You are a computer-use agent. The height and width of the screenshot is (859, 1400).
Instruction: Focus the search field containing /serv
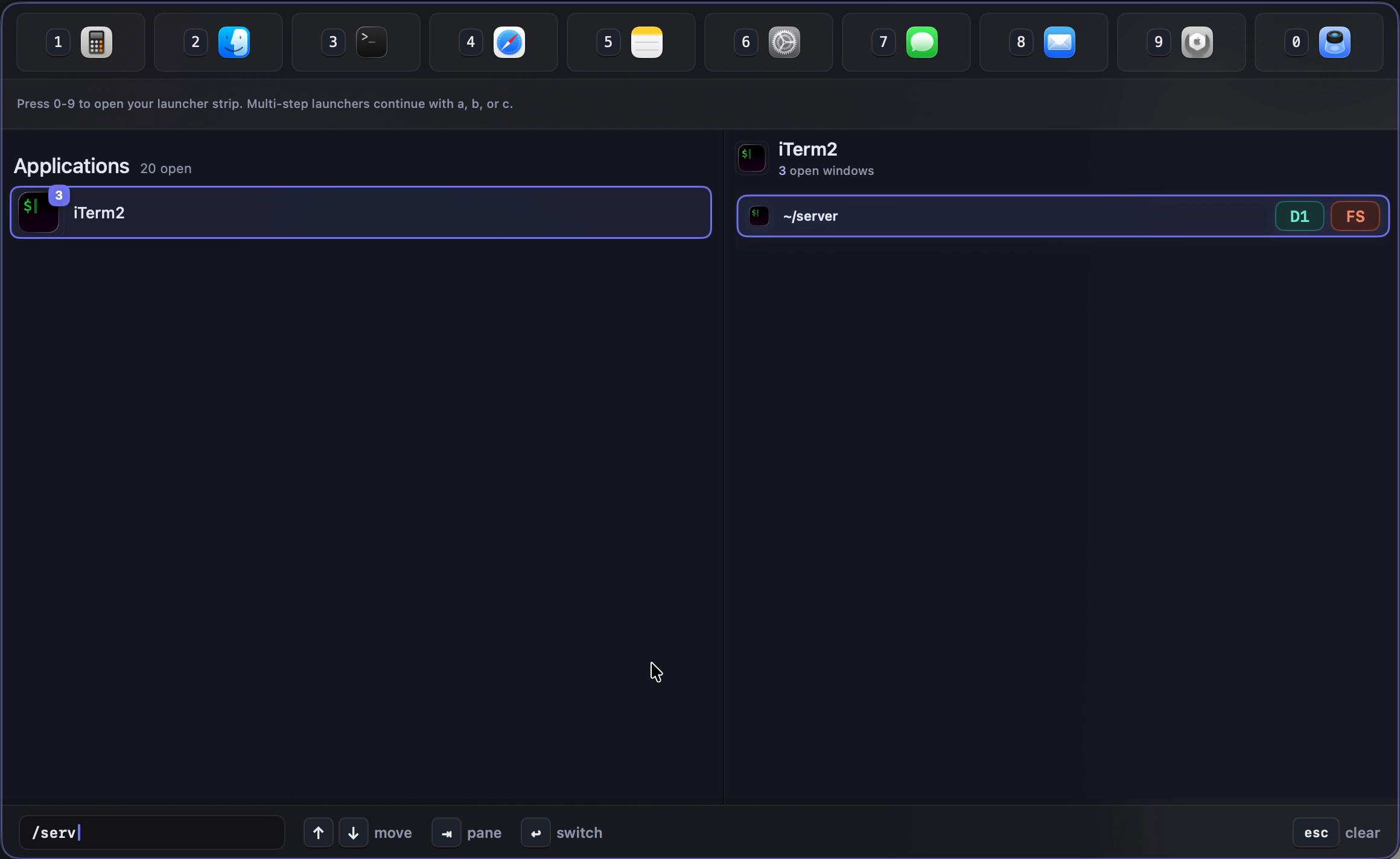(x=152, y=832)
